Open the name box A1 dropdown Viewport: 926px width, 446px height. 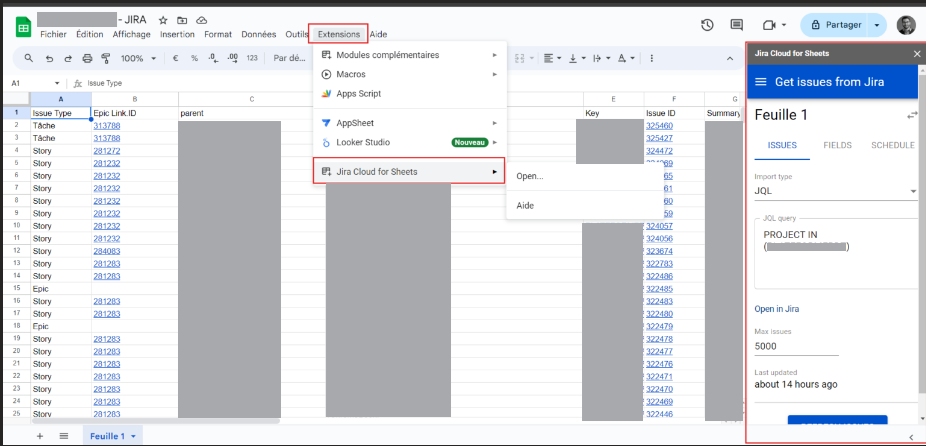[x=57, y=83]
